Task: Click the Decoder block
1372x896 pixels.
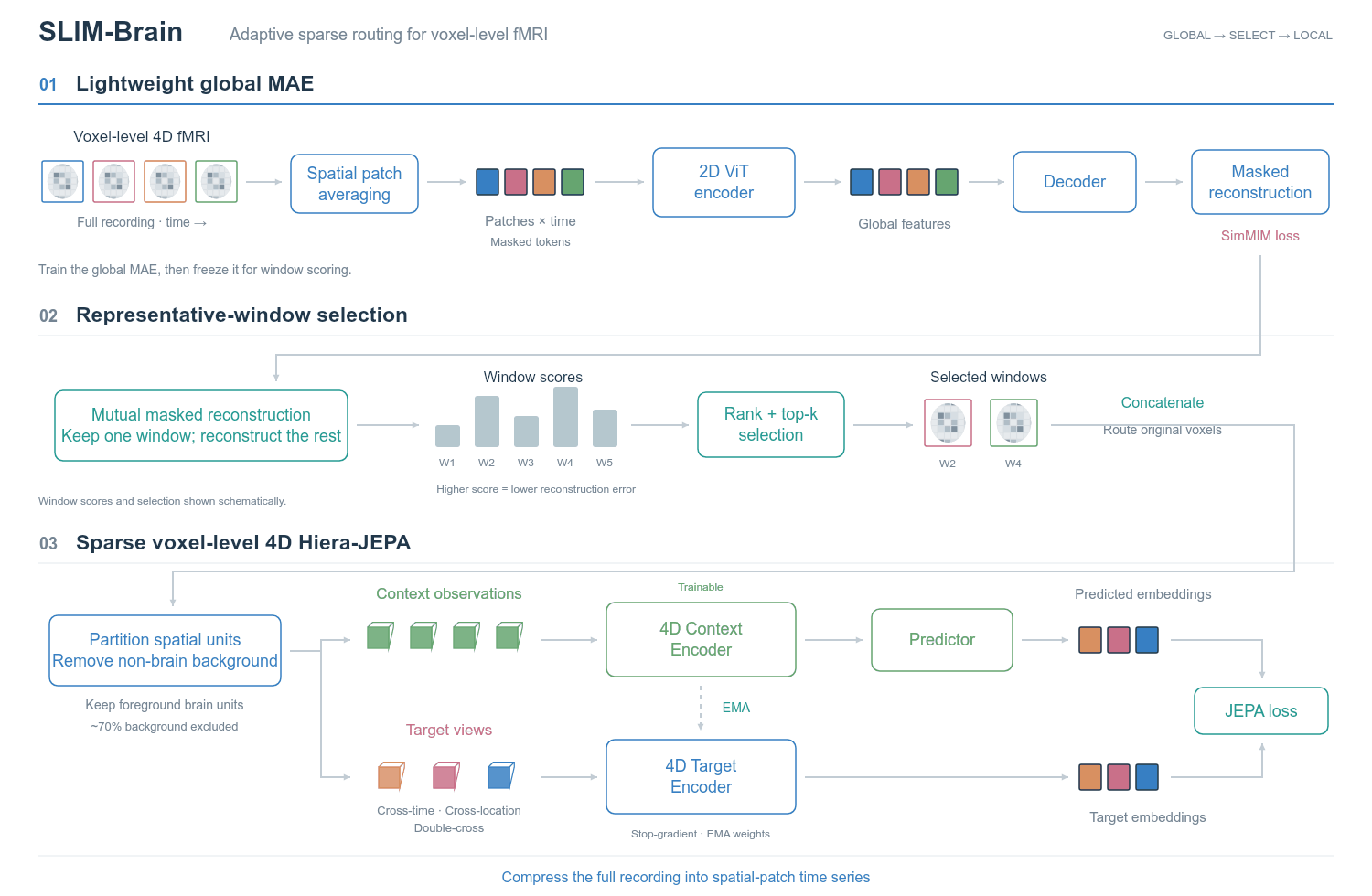Action: tap(1075, 182)
